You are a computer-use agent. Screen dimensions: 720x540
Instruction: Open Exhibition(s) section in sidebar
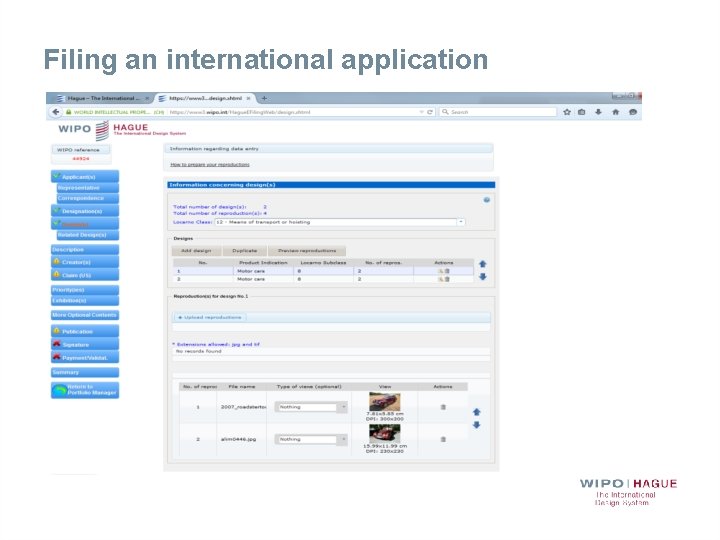tap(85, 301)
